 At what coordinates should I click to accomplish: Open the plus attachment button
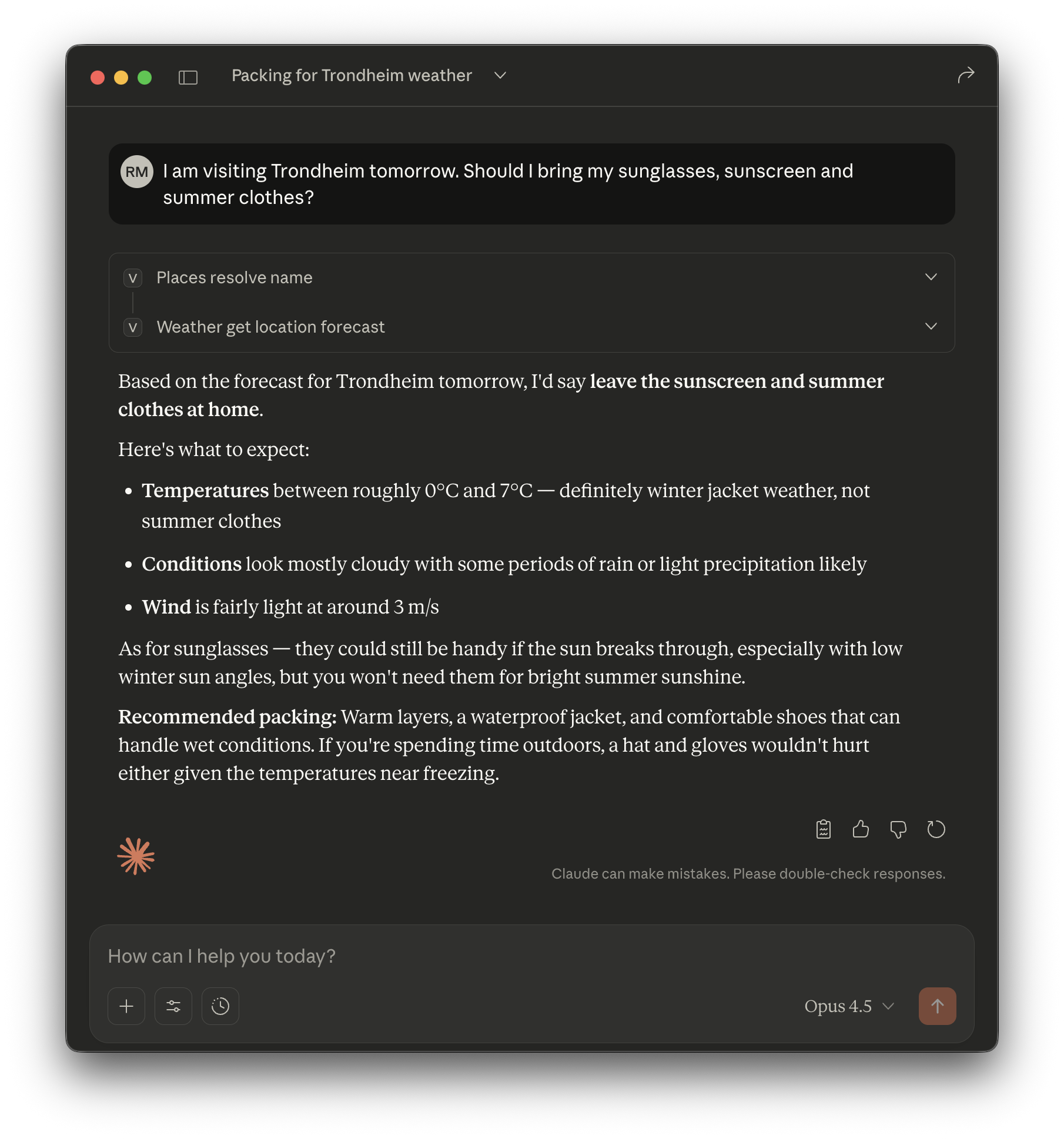click(126, 1006)
